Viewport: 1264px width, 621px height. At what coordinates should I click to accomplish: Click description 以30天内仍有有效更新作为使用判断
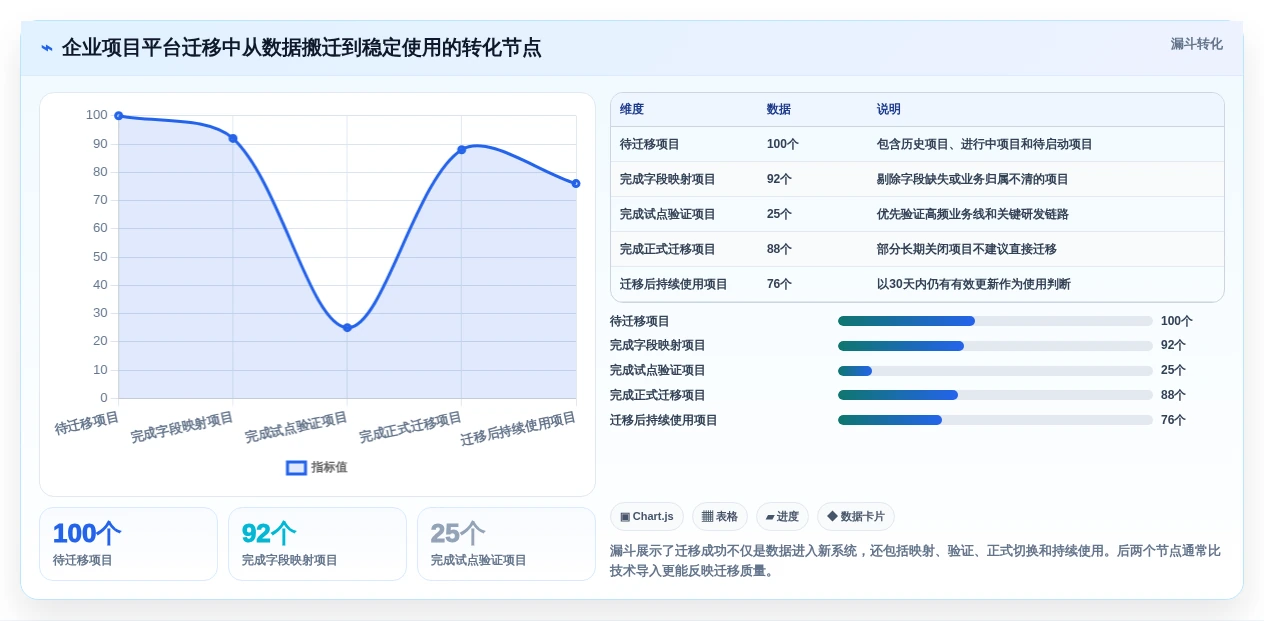coord(974,284)
